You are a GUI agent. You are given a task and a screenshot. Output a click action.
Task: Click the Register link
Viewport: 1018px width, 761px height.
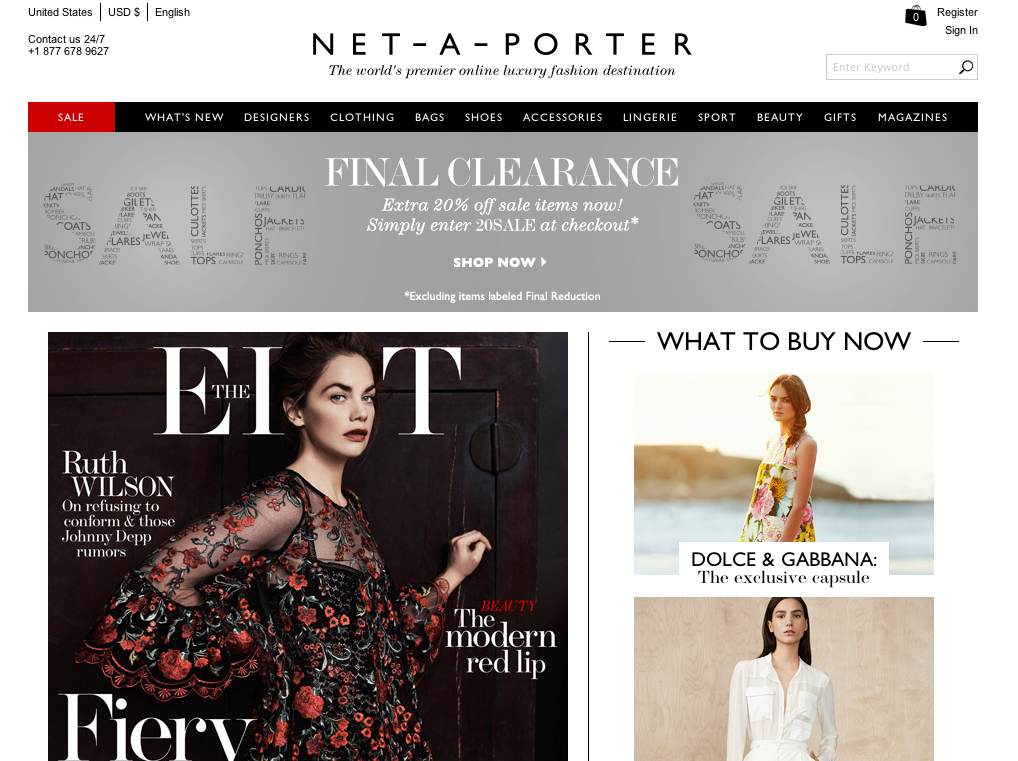point(957,12)
